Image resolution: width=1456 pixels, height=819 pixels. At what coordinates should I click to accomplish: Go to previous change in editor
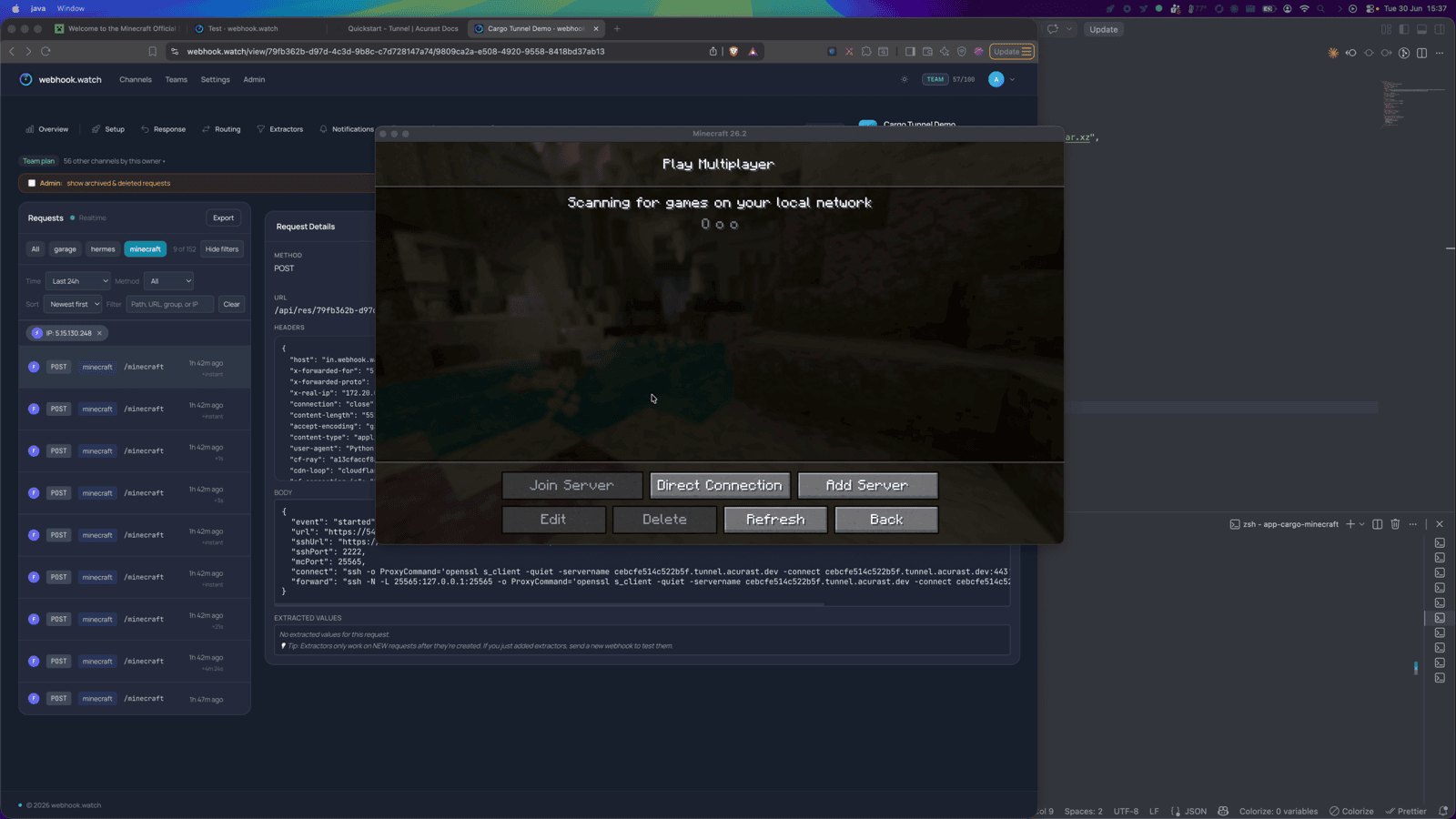tap(1351, 53)
